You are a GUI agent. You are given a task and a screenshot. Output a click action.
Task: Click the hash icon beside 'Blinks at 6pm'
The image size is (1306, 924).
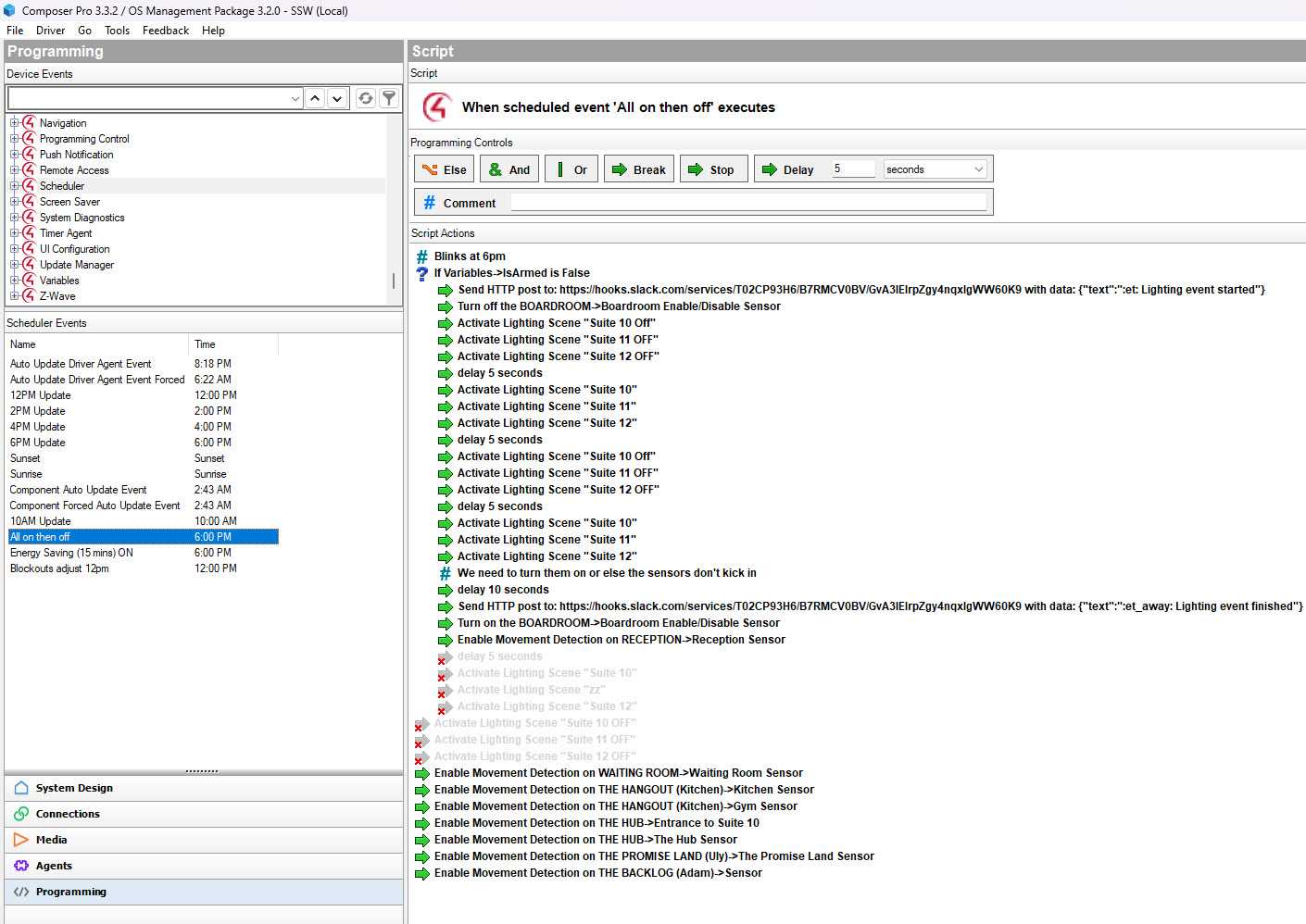click(422, 256)
